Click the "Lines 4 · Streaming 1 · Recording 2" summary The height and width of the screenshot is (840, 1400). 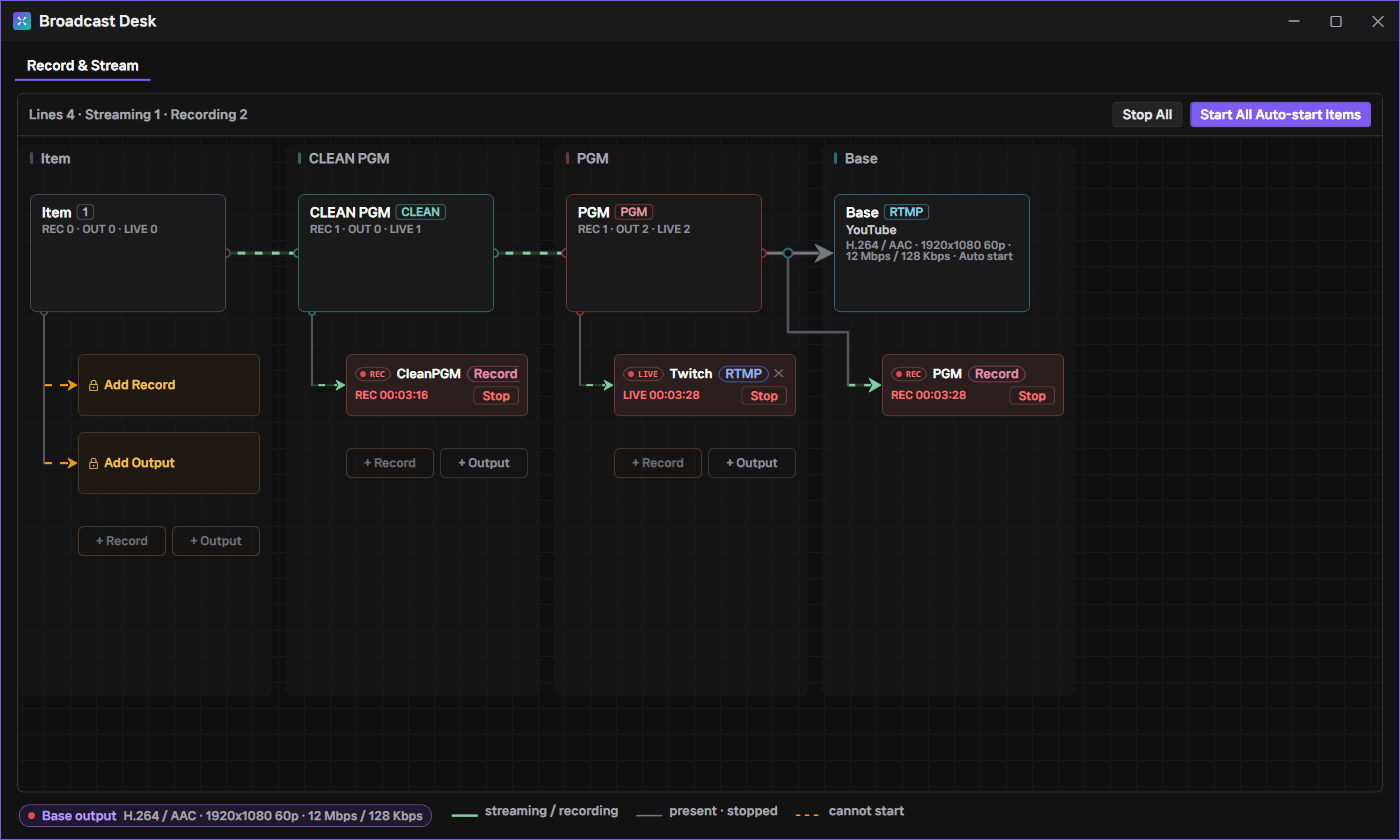click(138, 115)
